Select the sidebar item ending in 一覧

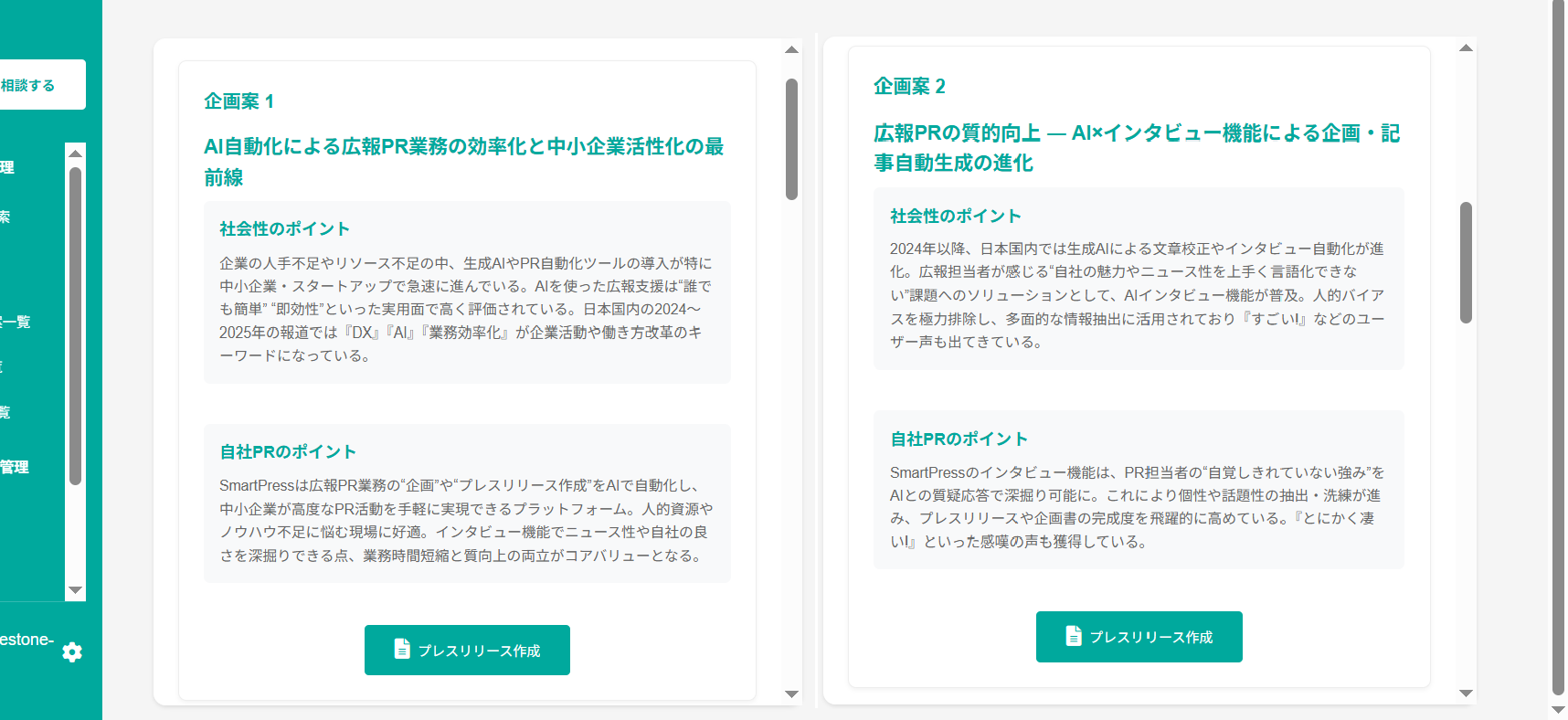[16, 322]
